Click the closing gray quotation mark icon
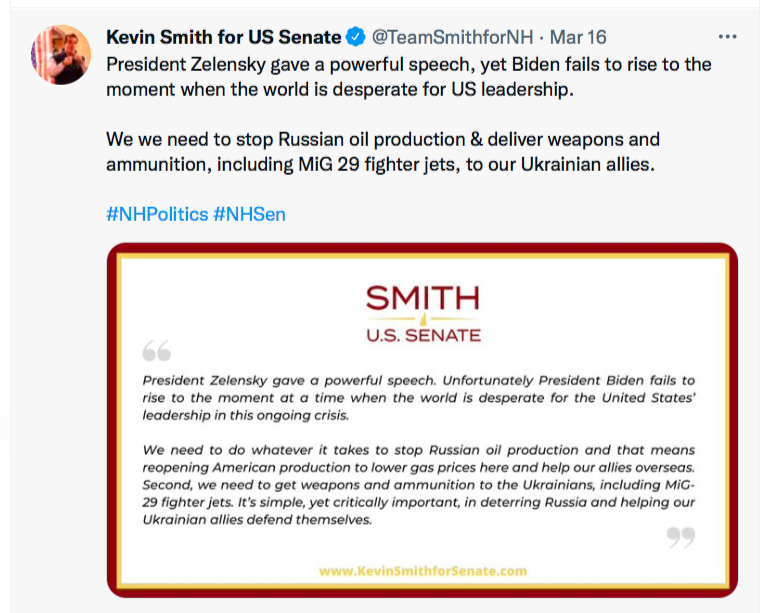This screenshot has width=770, height=613. (680, 538)
